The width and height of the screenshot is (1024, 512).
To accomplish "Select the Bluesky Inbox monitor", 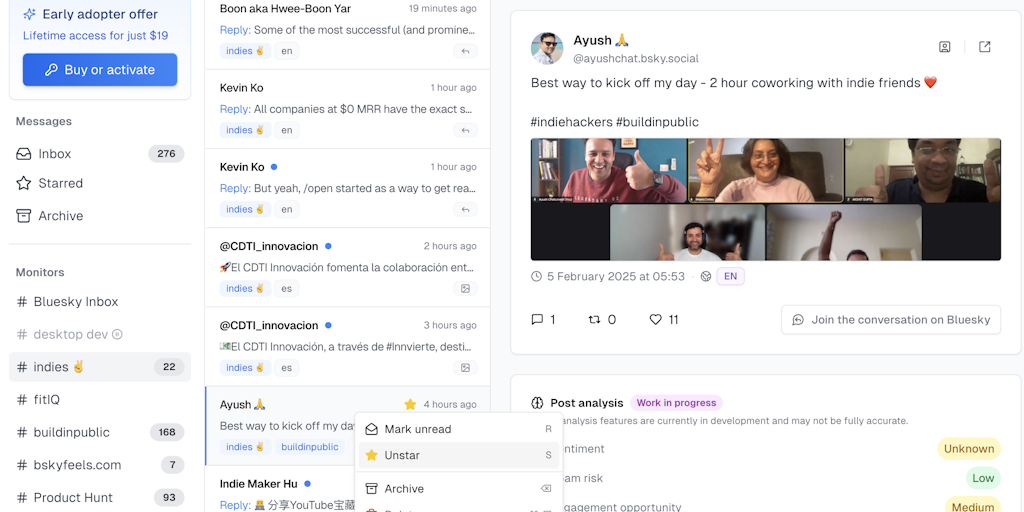I will pos(100,302).
